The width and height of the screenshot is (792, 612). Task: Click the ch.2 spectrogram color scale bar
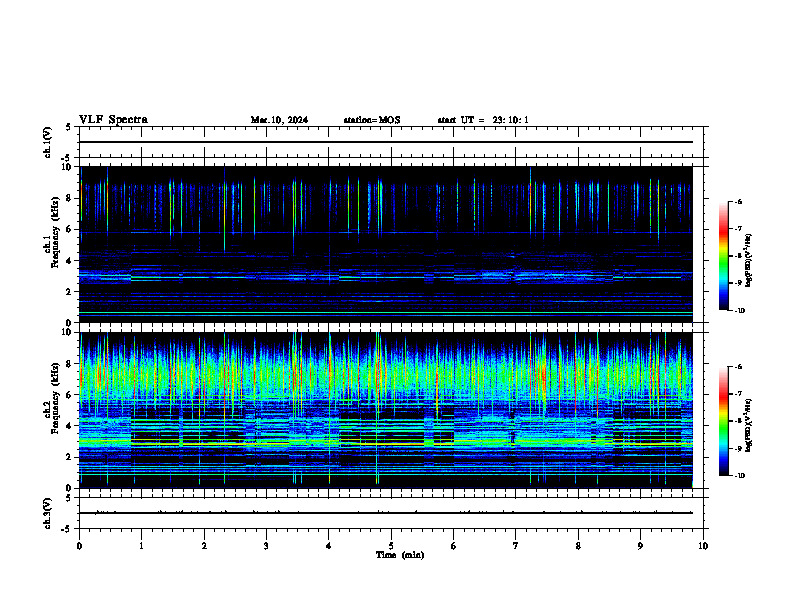coord(724,421)
